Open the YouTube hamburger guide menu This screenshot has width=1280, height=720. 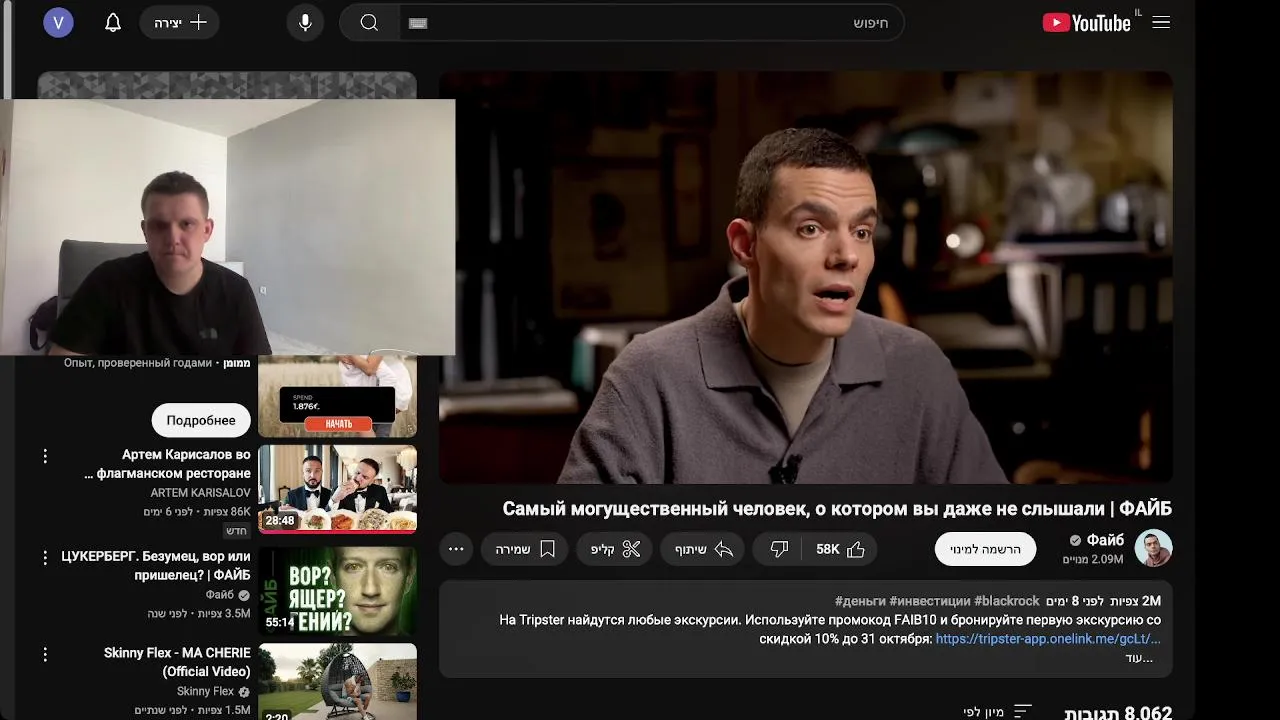[x=1161, y=22]
